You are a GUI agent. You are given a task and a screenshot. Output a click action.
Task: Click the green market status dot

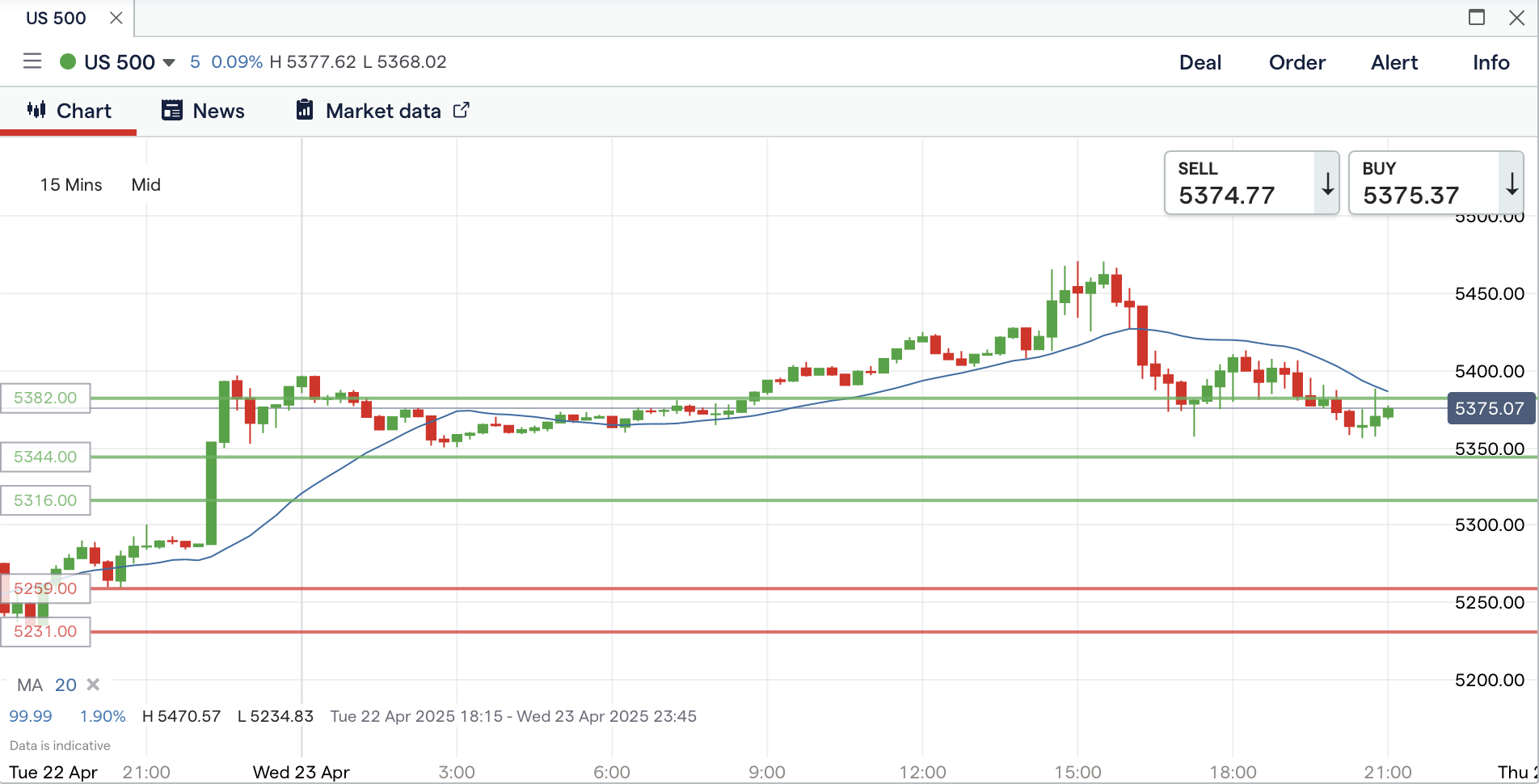(x=68, y=61)
